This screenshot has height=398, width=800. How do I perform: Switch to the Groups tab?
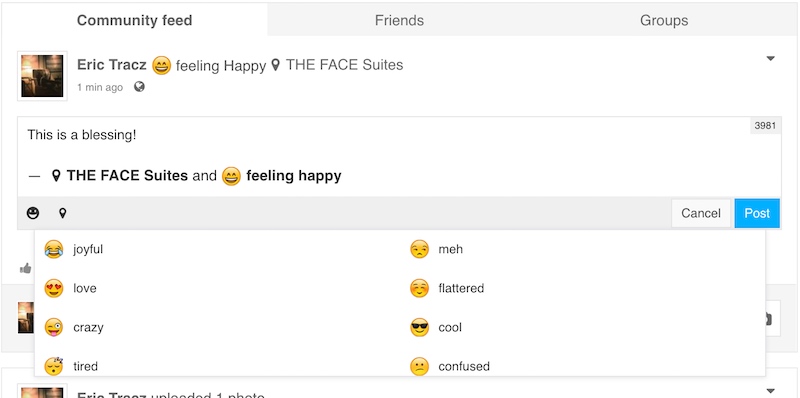click(664, 20)
